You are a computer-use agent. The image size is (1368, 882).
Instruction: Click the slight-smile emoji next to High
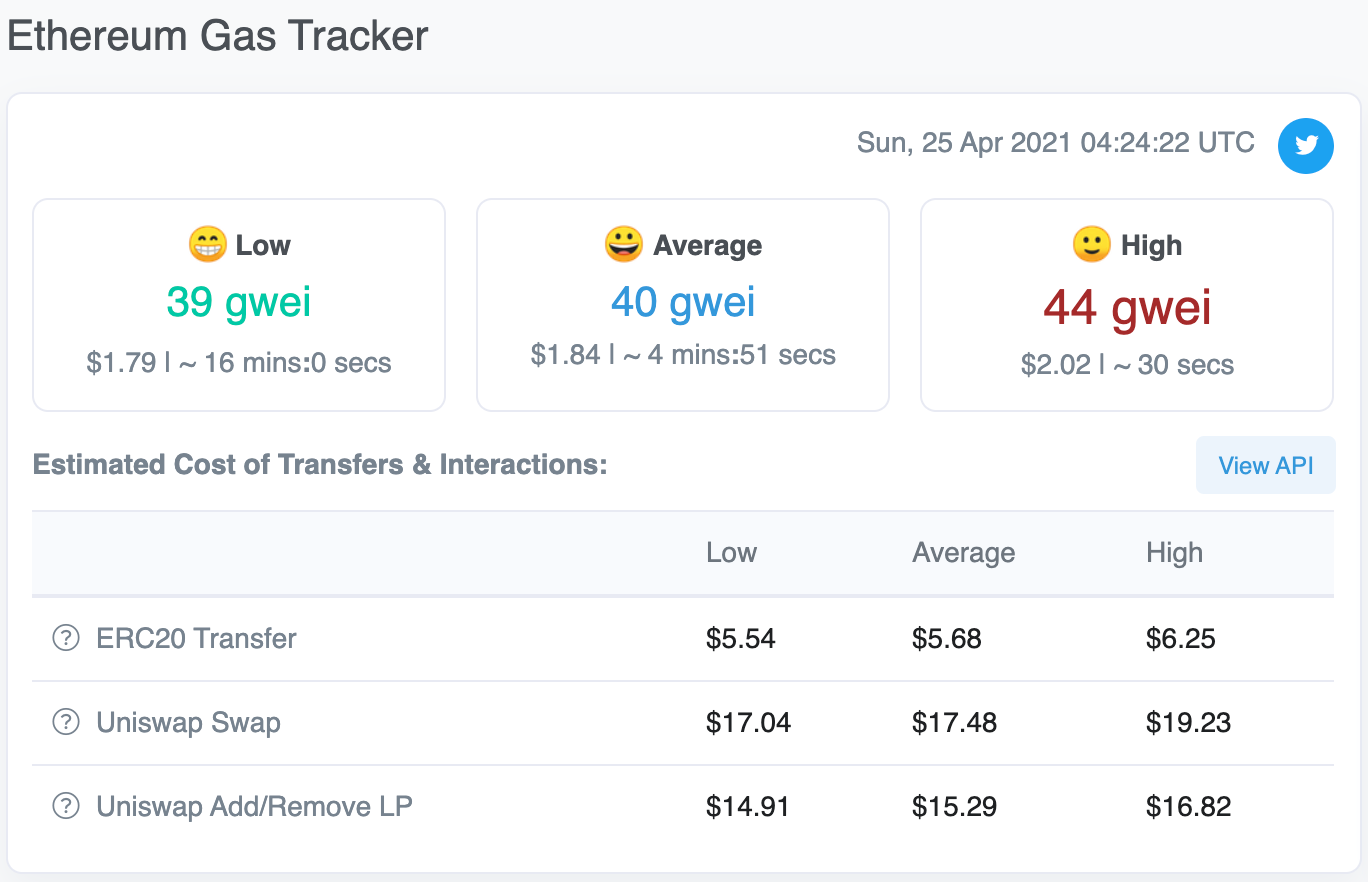click(1091, 244)
